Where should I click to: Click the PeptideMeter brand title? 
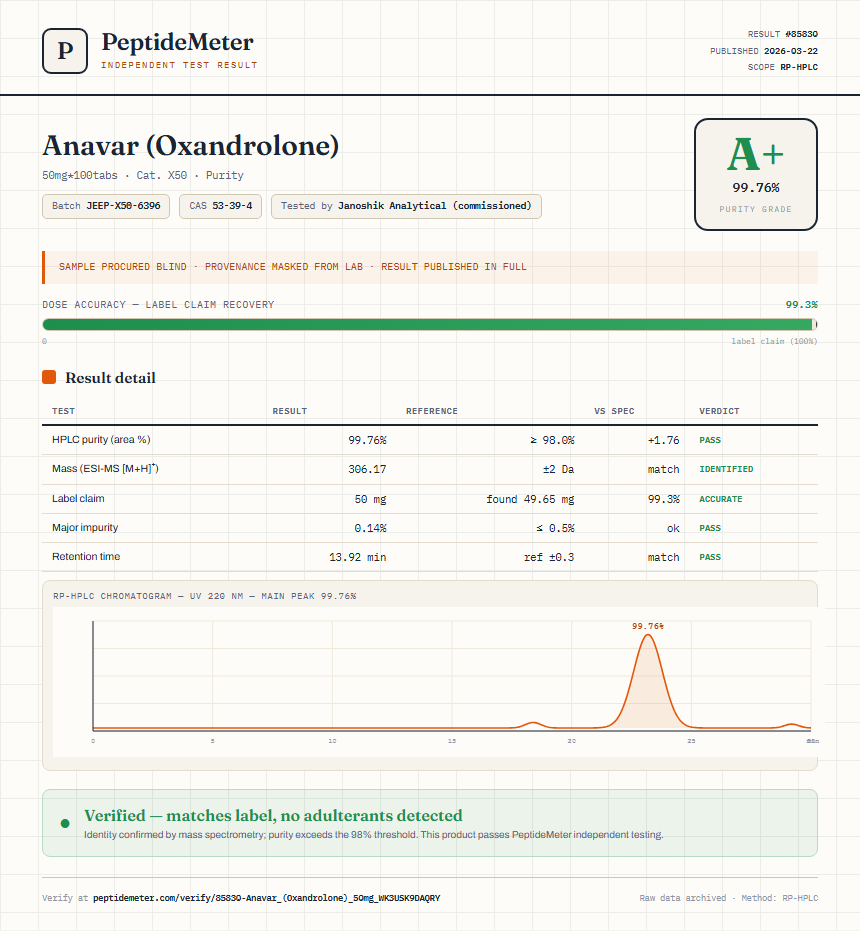click(178, 42)
